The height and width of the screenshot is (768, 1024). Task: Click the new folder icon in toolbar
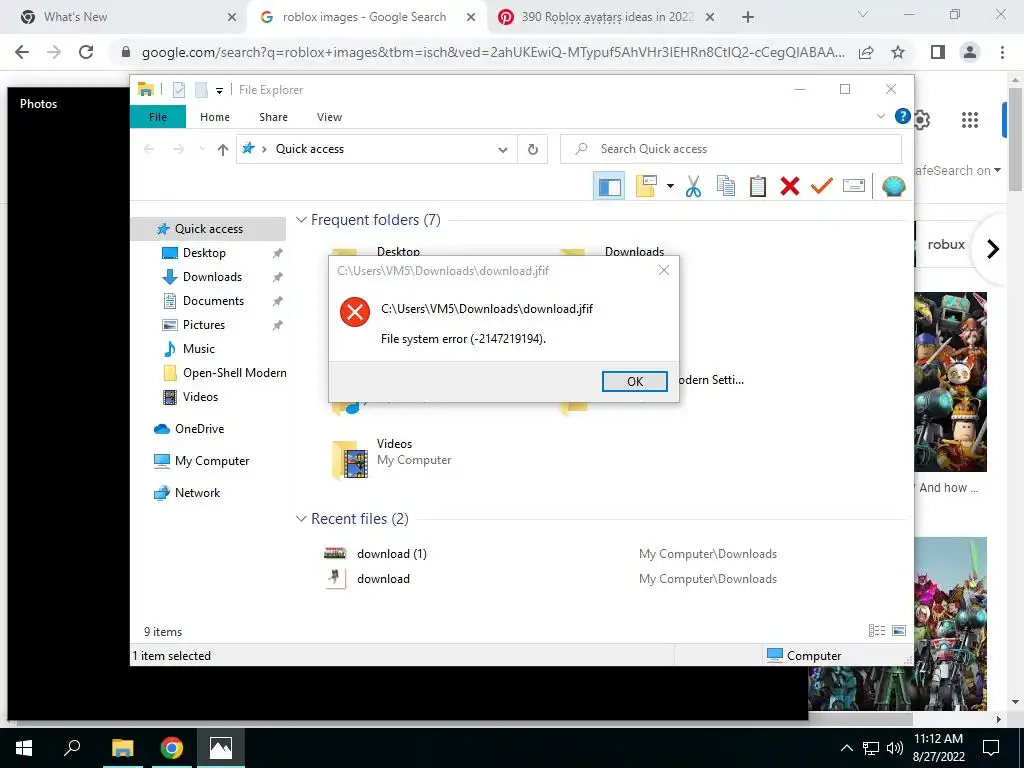[x=647, y=186]
